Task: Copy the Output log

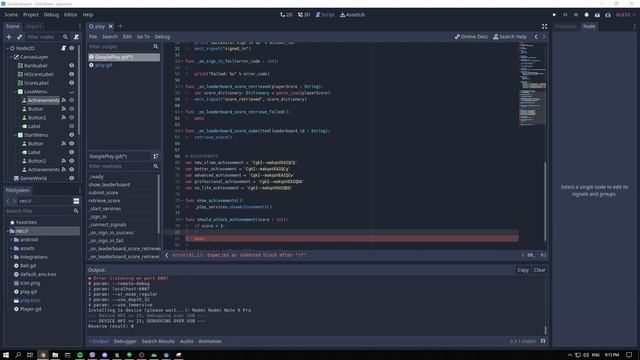Action: click(523, 270)
